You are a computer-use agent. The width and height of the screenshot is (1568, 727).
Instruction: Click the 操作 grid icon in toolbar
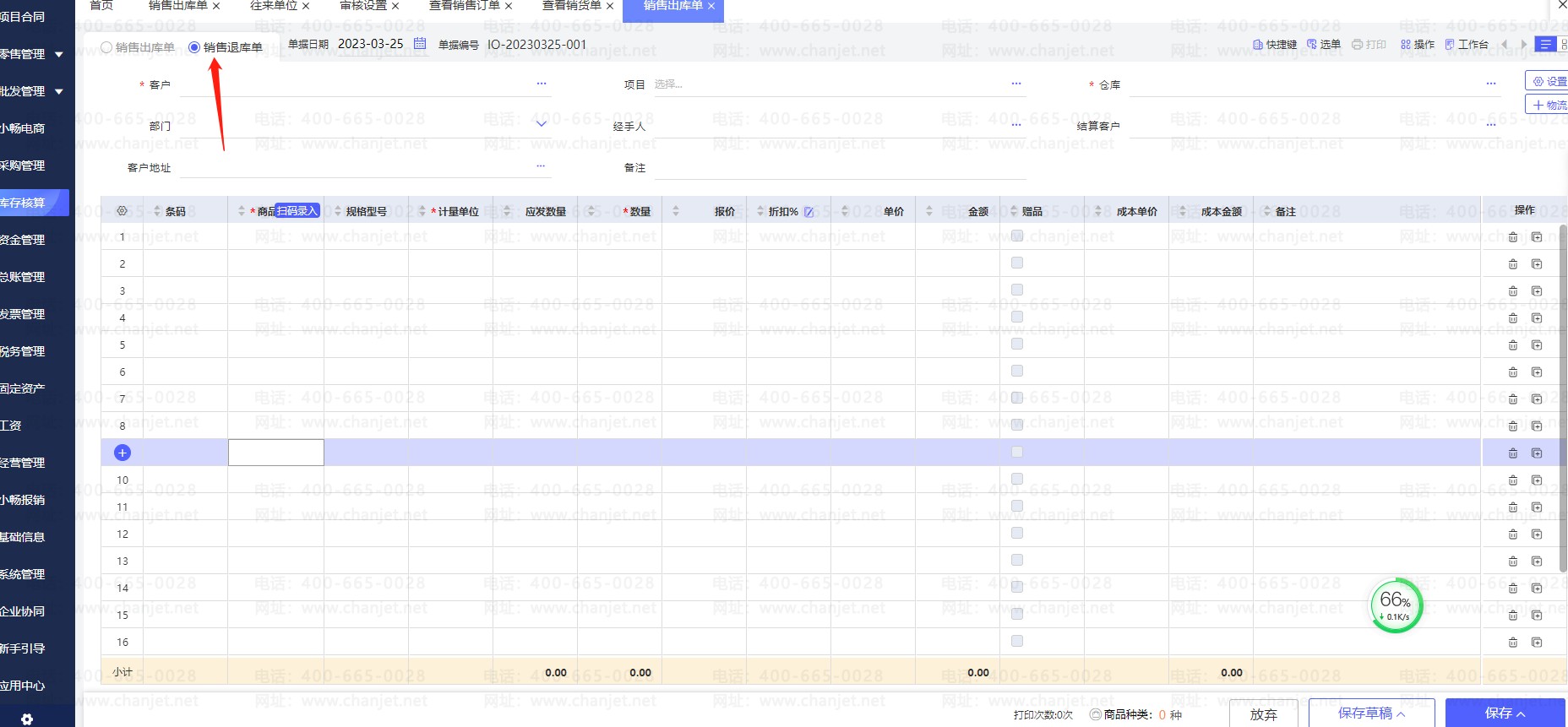1417,45
